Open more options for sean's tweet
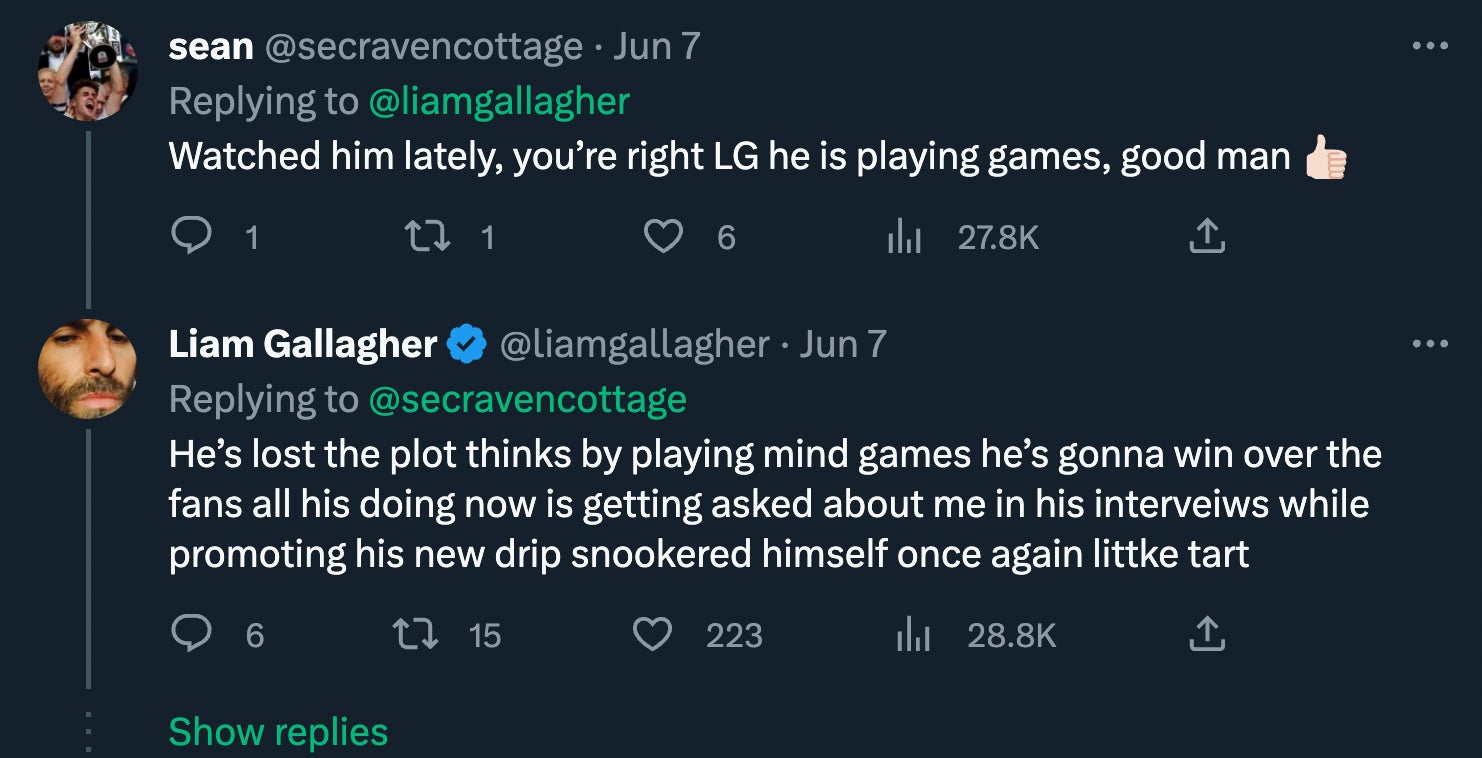Viewport: 1482px width, 758px height. [1430, 46]
